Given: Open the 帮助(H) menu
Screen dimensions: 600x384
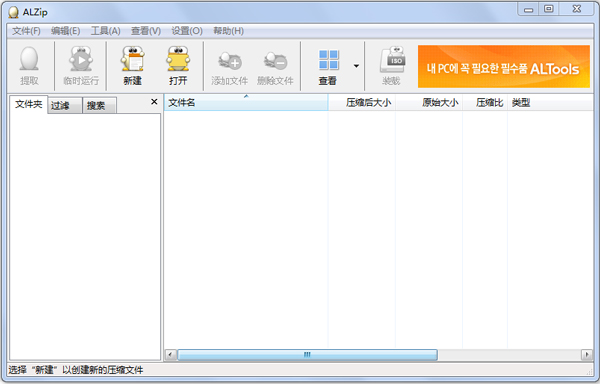Looking at the screenshot, I should click(228, 31).
